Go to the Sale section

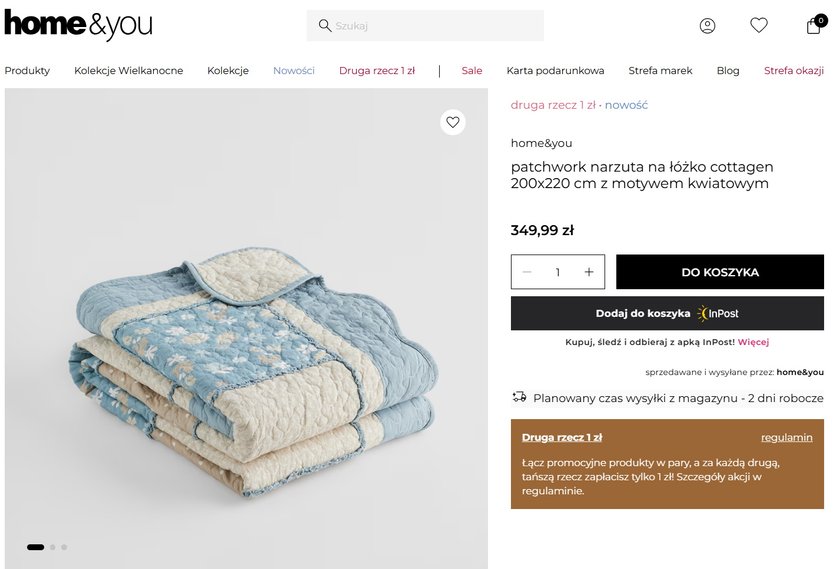pyautogui.click(x=472, y=71)
